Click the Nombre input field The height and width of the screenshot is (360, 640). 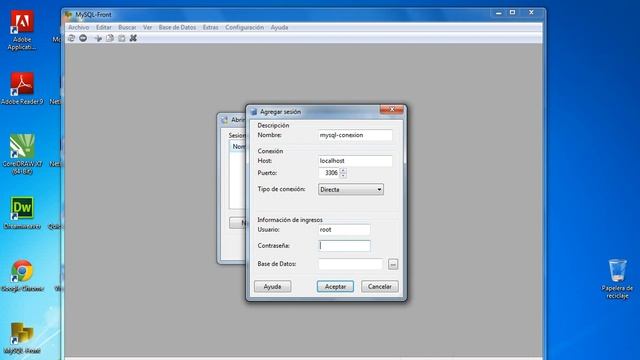(x=355, y=135)
